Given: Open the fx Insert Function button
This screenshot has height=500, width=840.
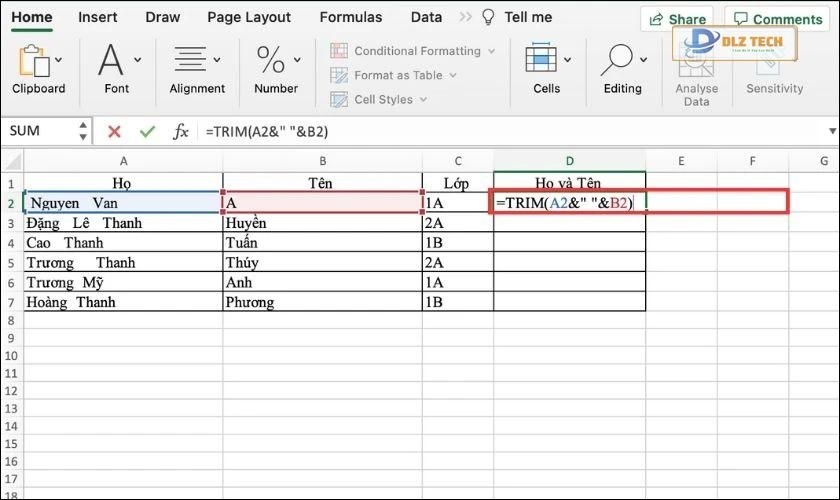Looking at the screenshot, I should pos(181,131).
